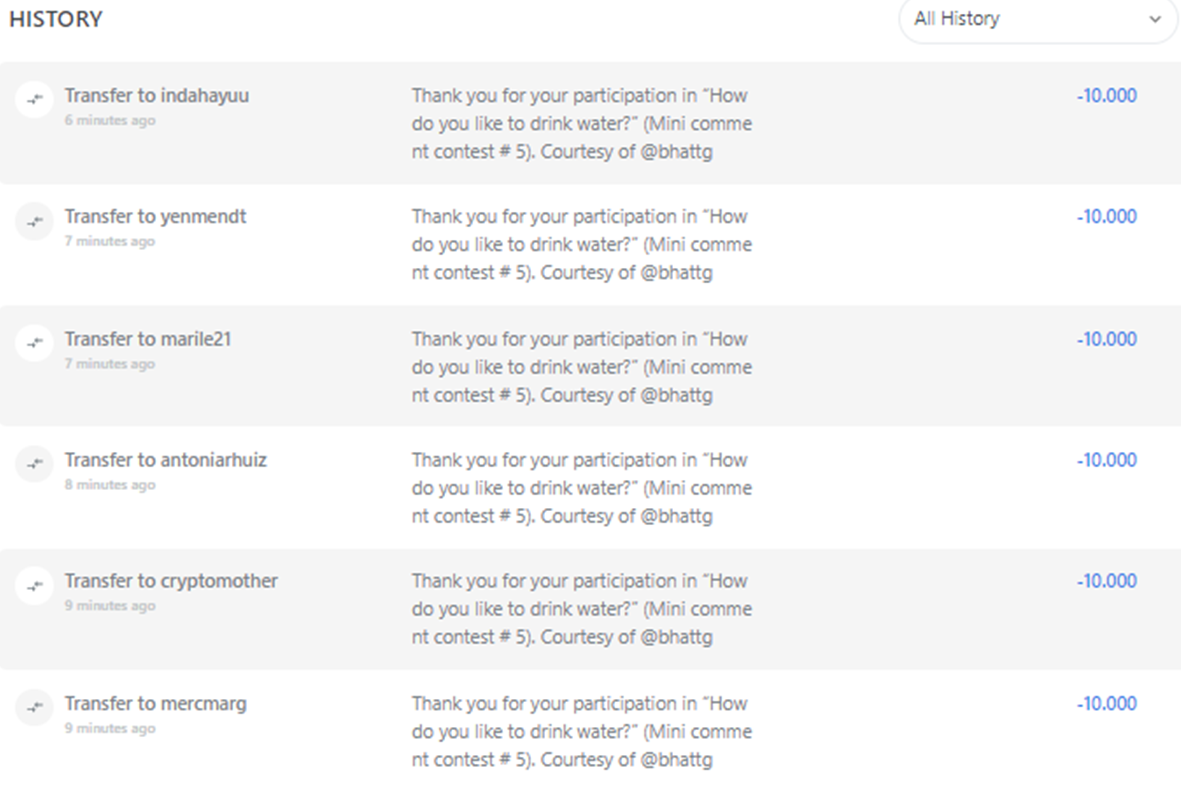Select the Transfer to cryptomother entry
This screenshot has height=786, width=1181.
click(x=171, y=581)
